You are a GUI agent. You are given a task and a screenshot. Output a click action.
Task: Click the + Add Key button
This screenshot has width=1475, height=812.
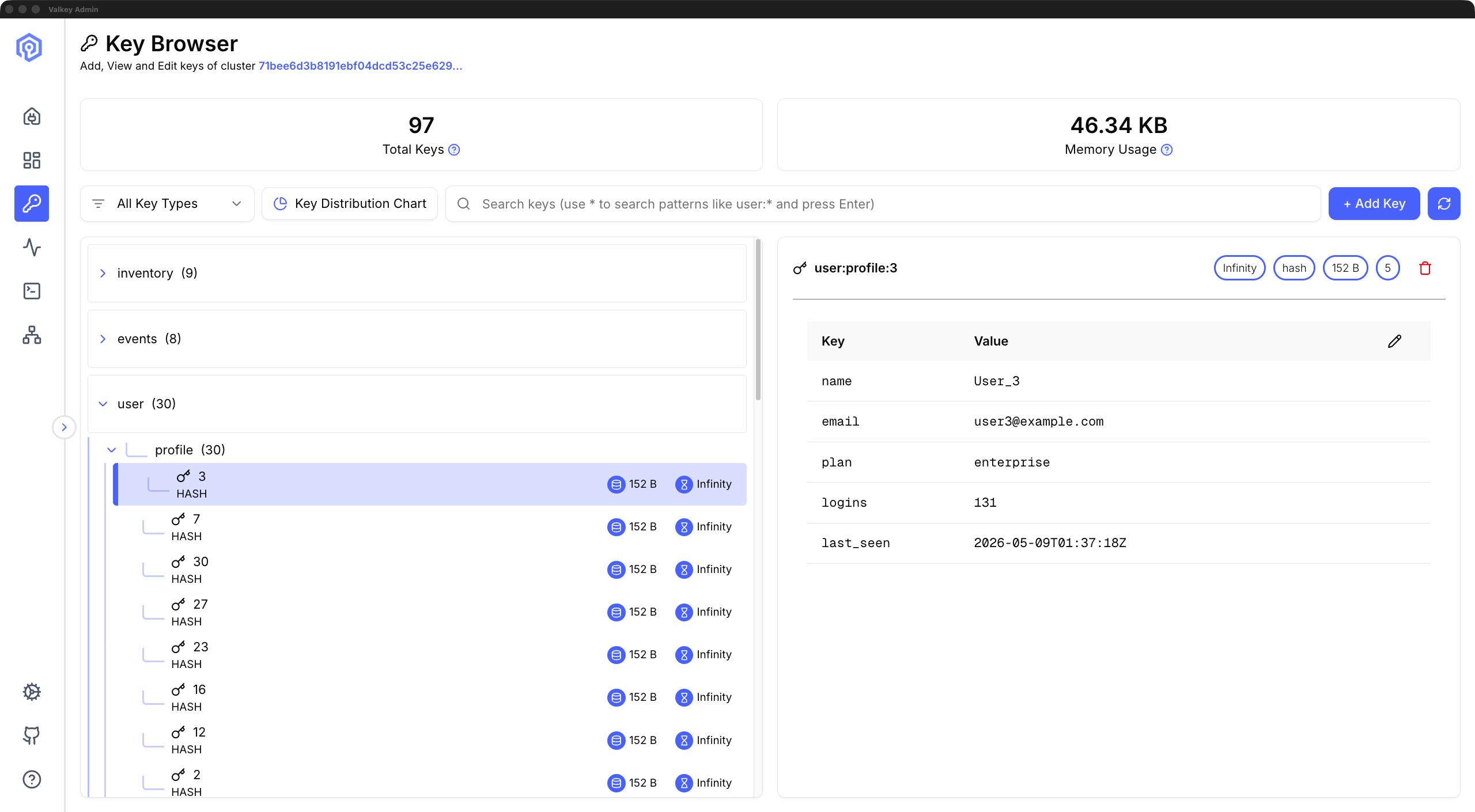1374,203
